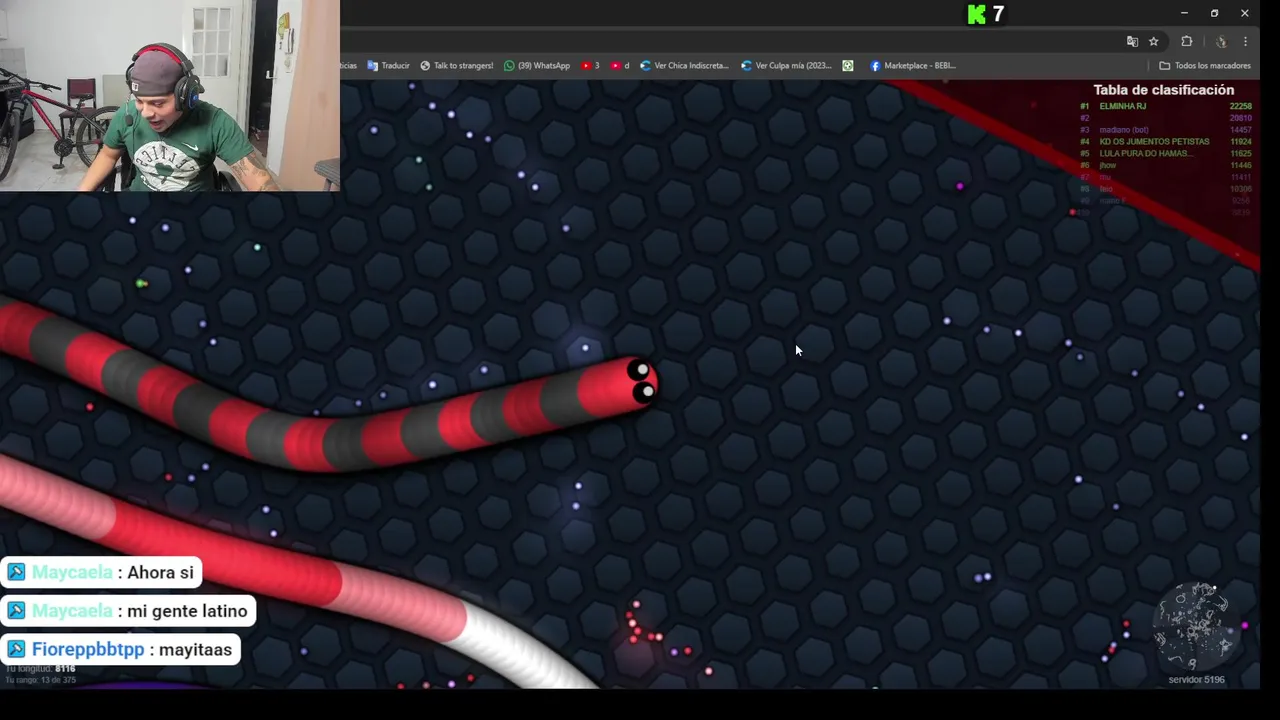Click the Kick badge beside Fioreppbbtpp
The image size is (1280, 720).
point(16,650)
